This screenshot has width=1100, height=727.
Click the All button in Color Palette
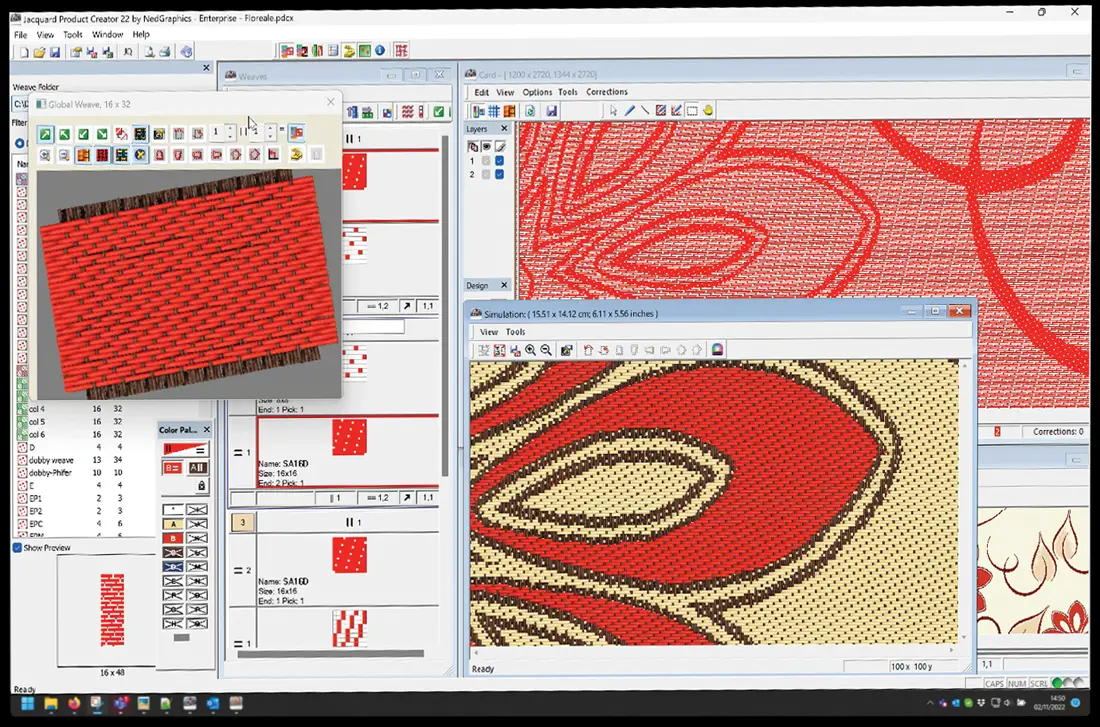point(197,468)
